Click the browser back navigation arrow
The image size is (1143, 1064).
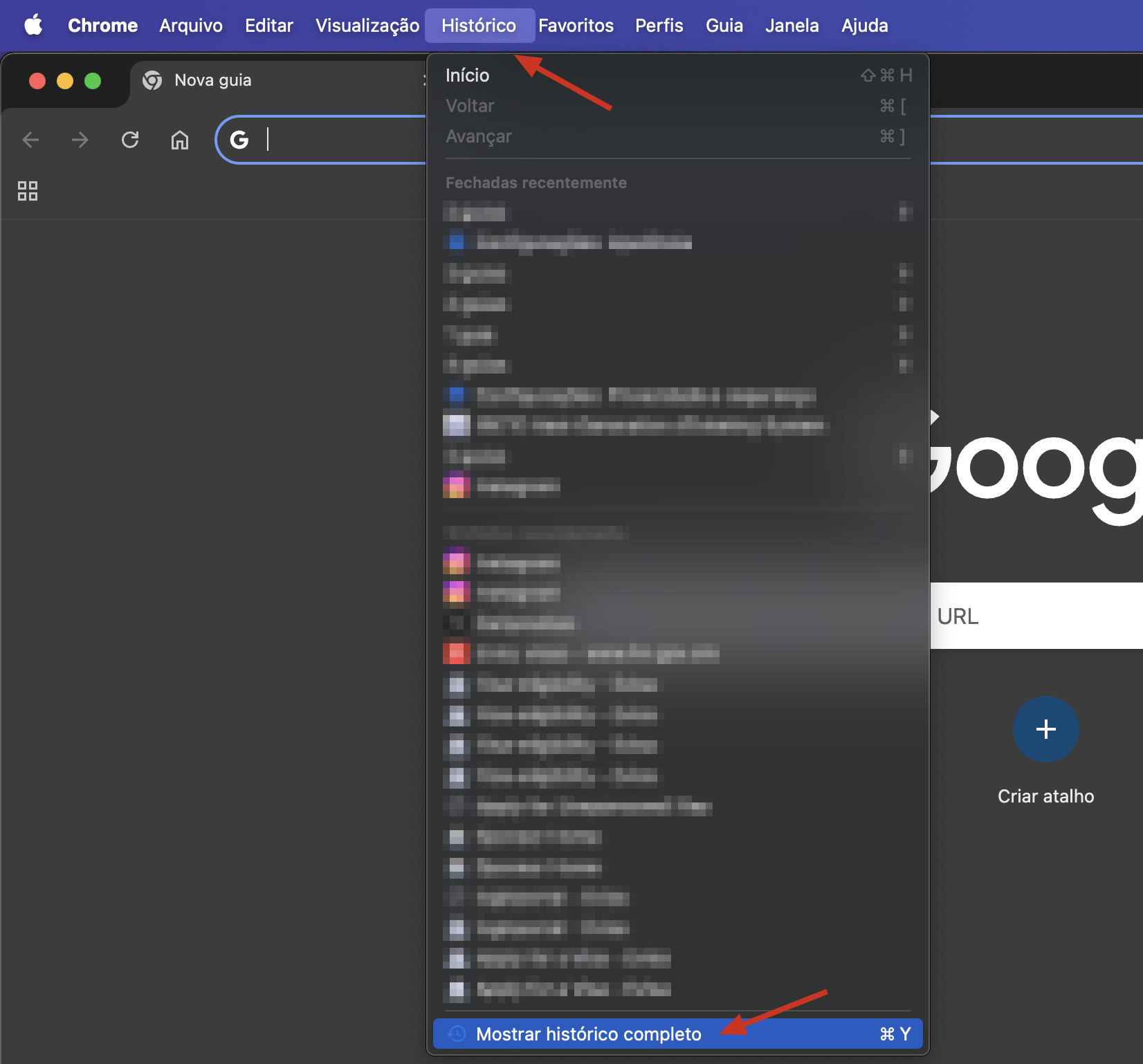pyautogui.click(x=30, y=140)
